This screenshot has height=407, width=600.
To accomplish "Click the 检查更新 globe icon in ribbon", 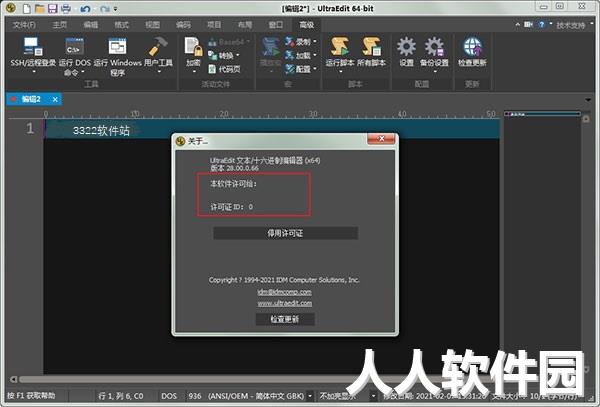I will 472,47.
